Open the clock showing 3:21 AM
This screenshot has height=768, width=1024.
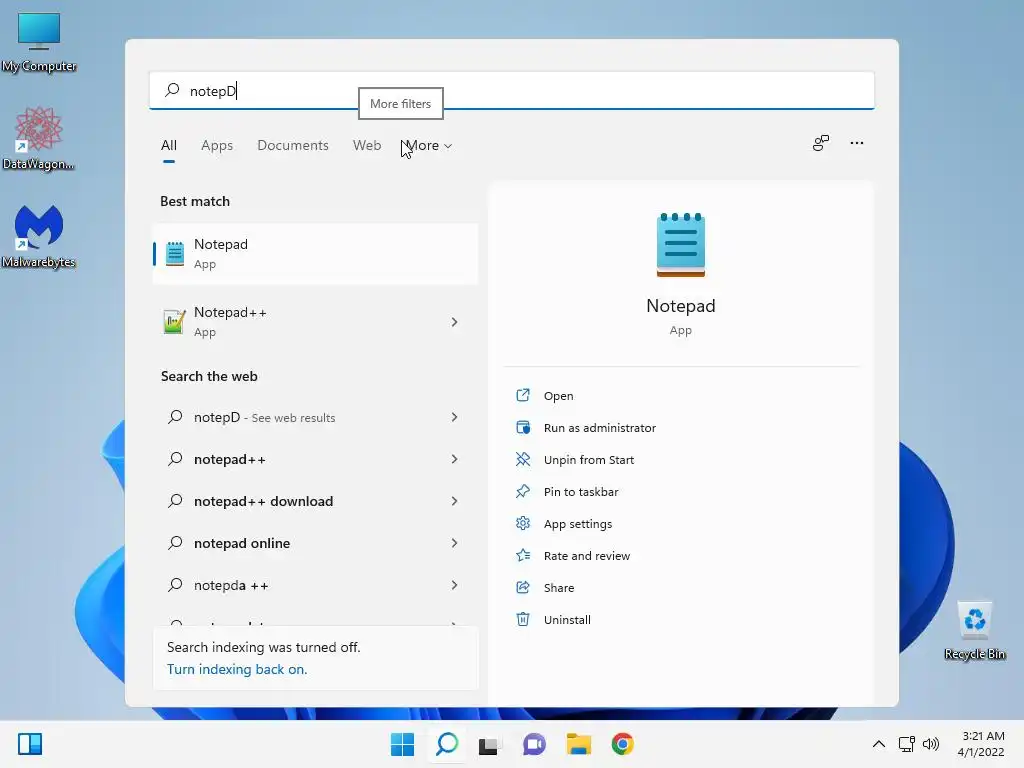click(x=981, y=744)
